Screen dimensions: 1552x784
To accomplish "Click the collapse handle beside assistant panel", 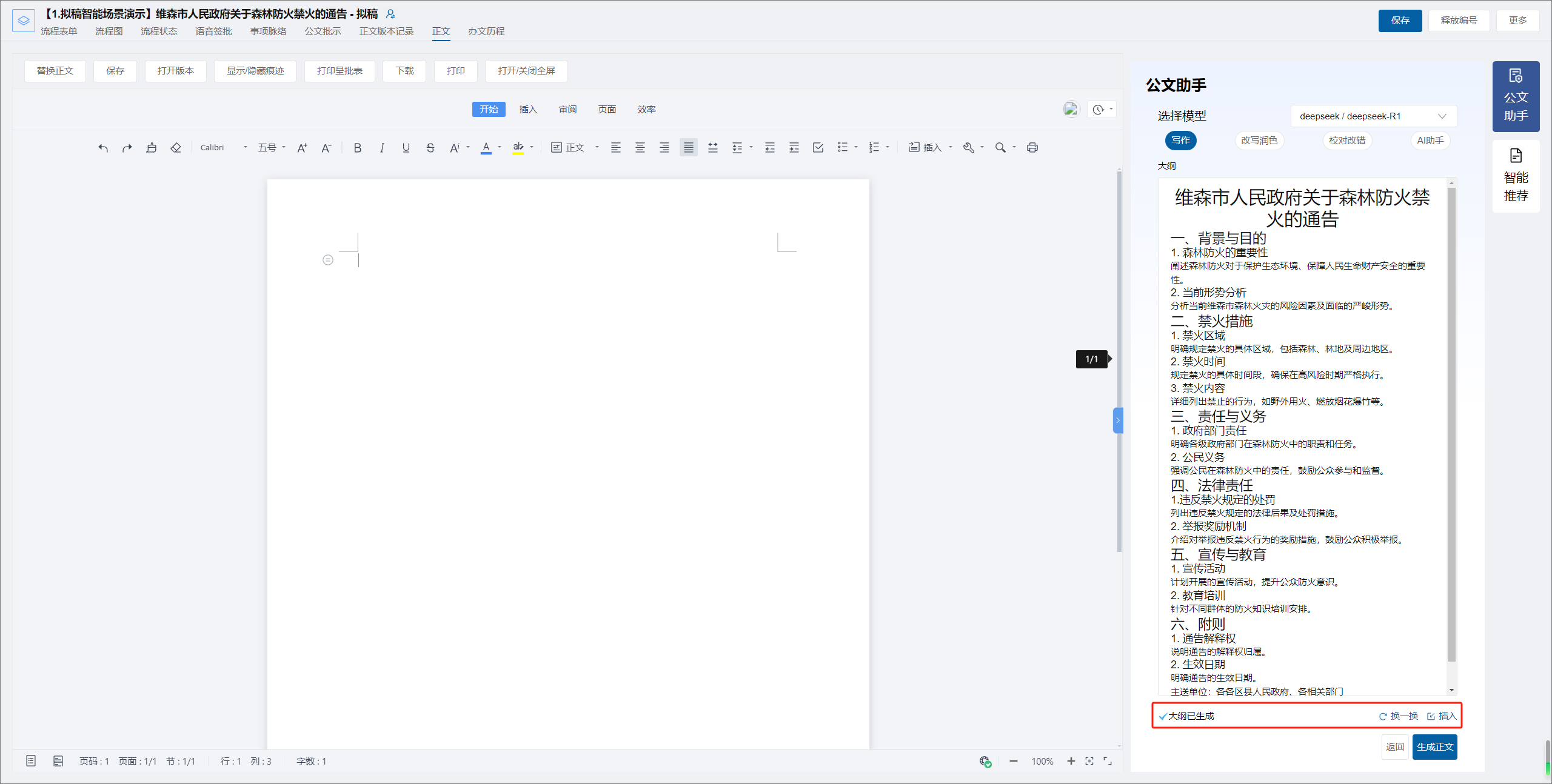I will (1117, 420).
